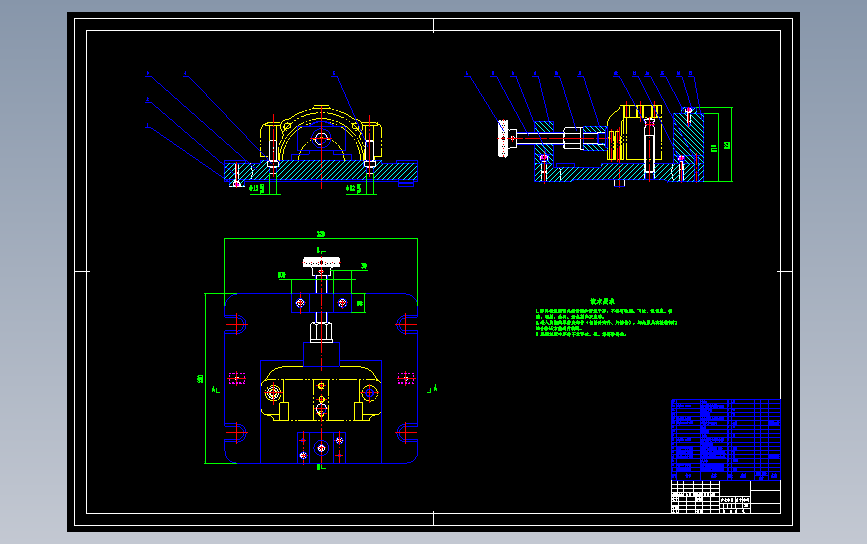867x544 pixels.
Task: Select the yellow arched workpiece in the front view
Action: (x=321, y=133)
